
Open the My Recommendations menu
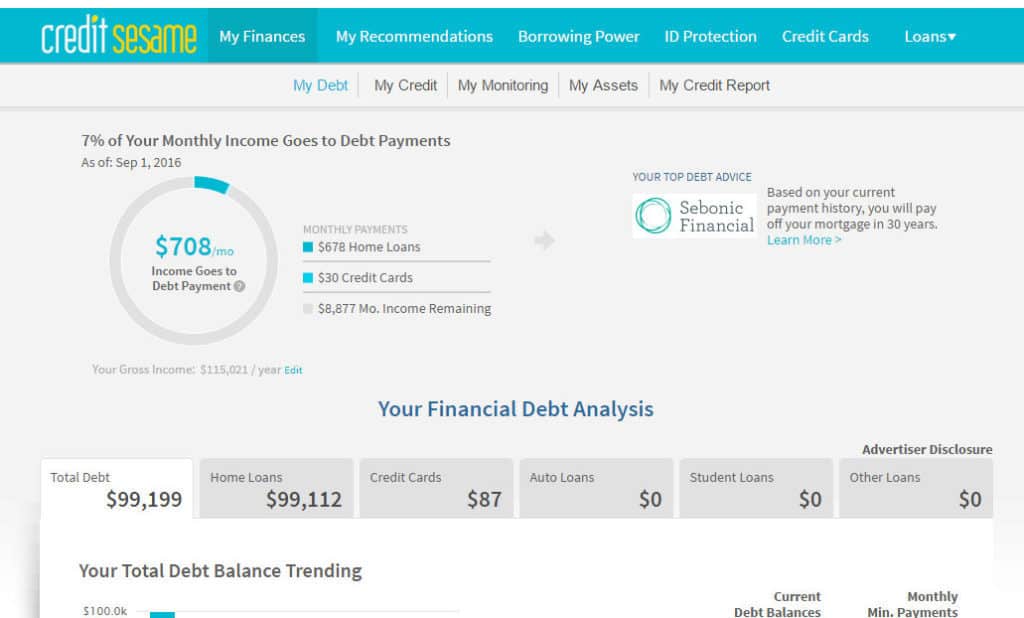click(414, 37)
